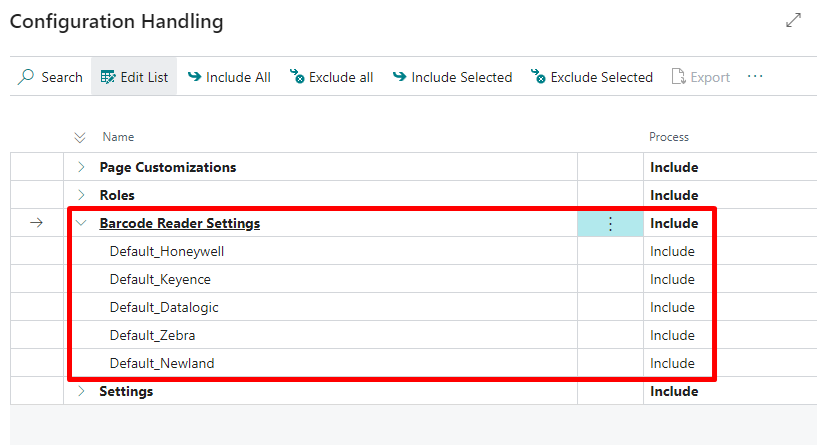Collapse the Barcode Reader Settings group
This screenshot has width=817, height=445.
[81, 223]
